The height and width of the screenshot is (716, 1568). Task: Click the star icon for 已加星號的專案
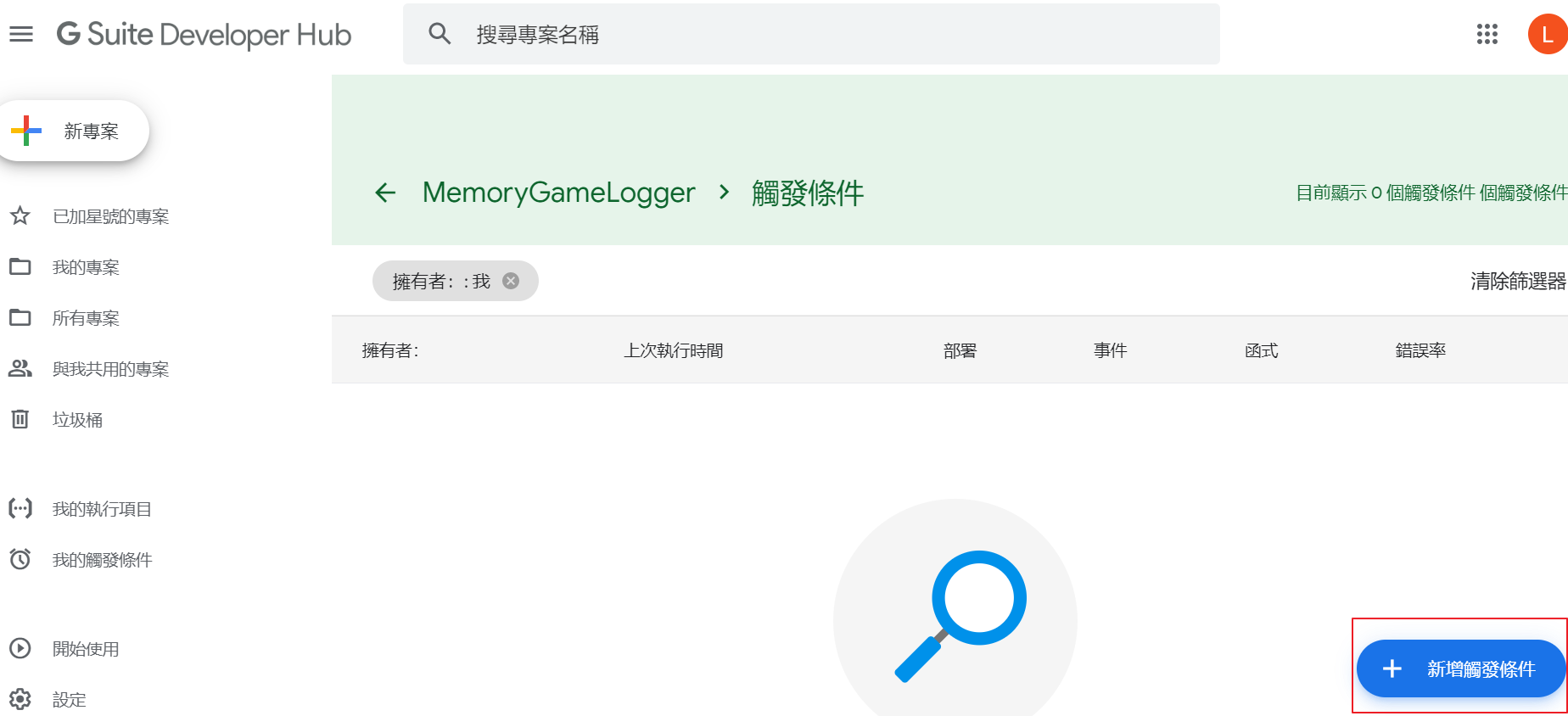click(x=20, y=216)
